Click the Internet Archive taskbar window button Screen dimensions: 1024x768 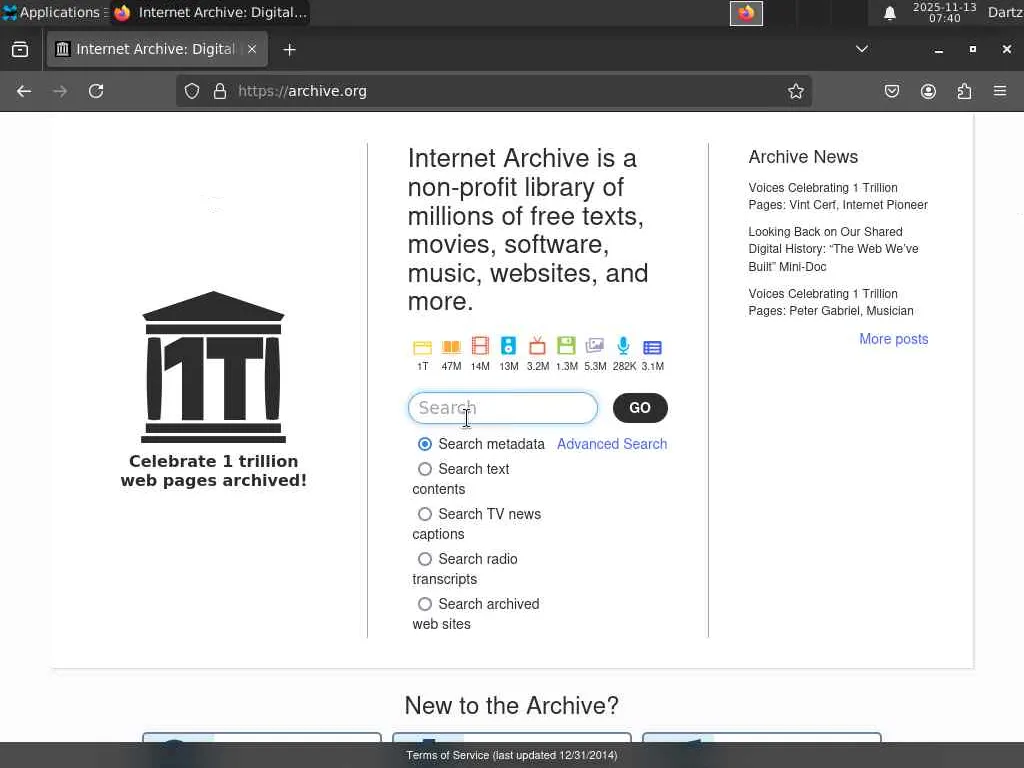coord(210,12)
